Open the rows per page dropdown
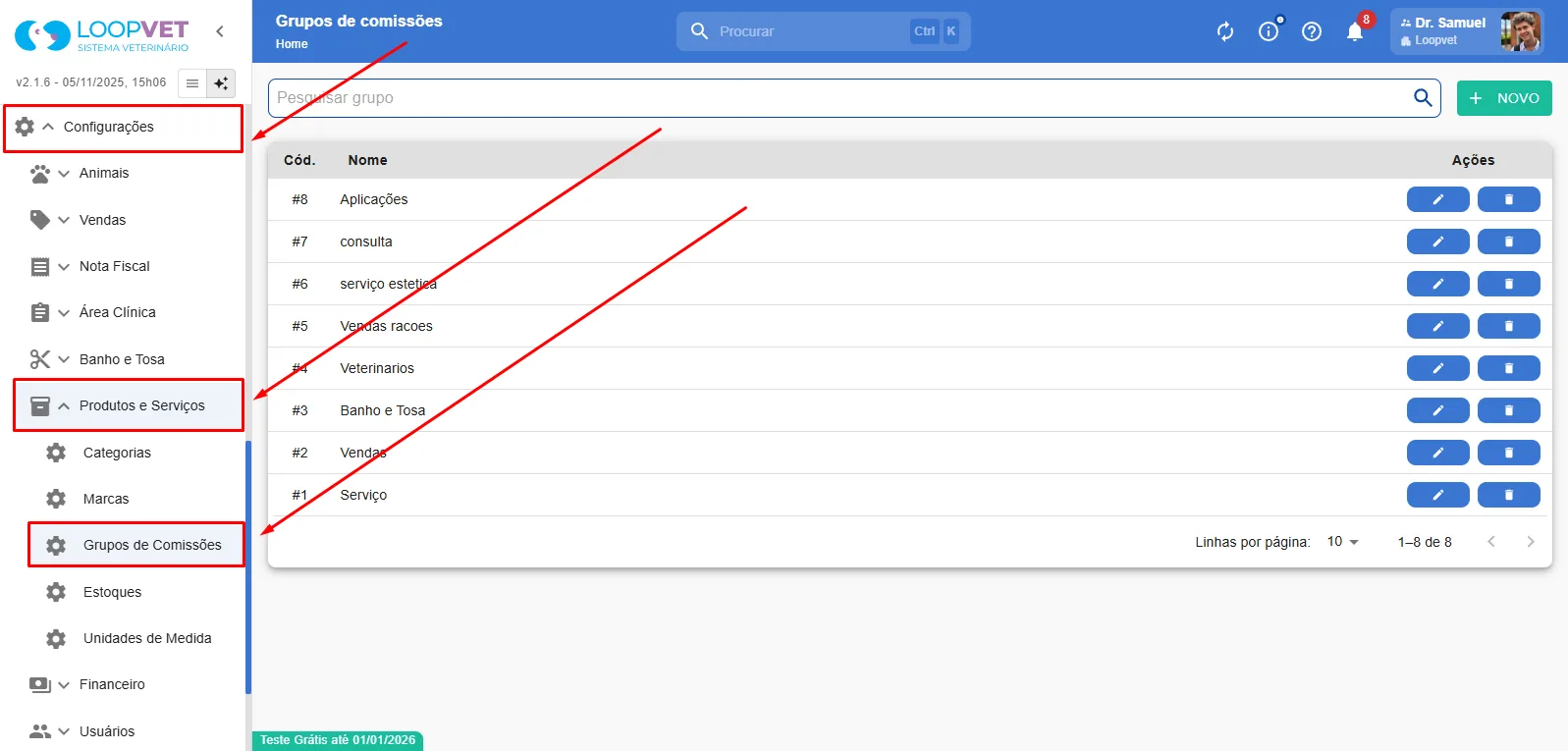 click(x=1342, y=542)
